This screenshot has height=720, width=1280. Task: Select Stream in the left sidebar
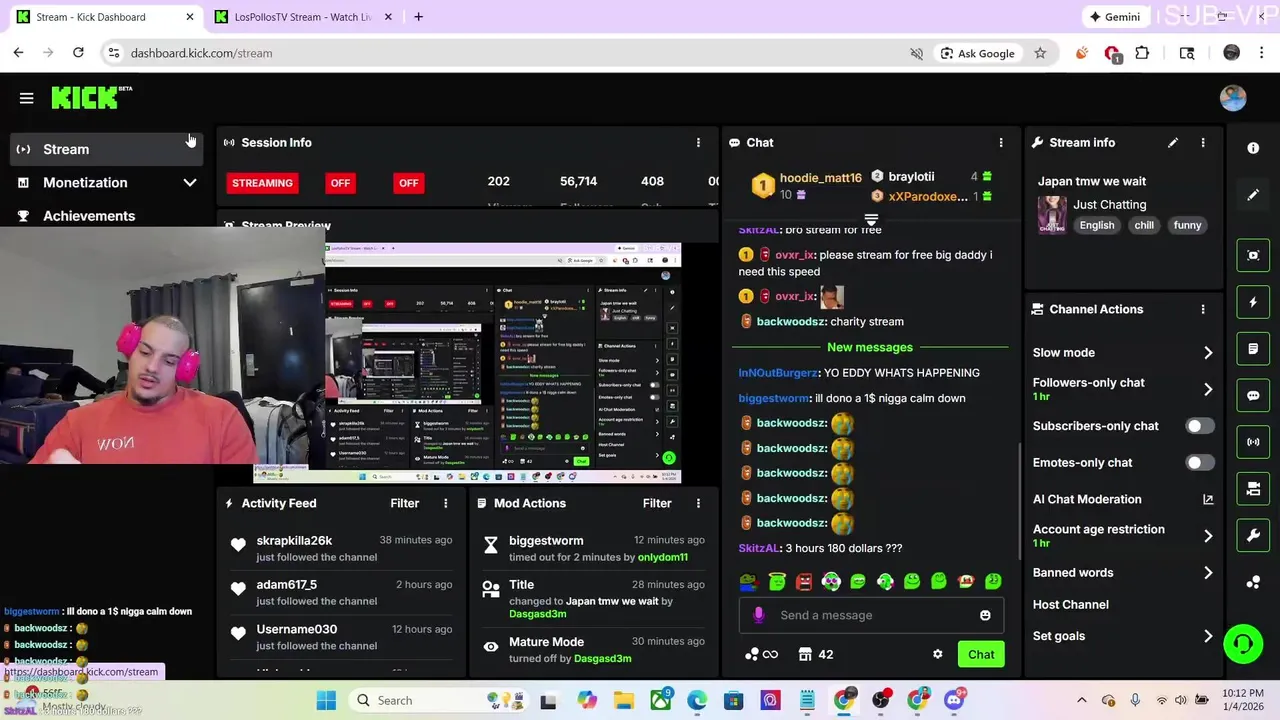[105, 149]
